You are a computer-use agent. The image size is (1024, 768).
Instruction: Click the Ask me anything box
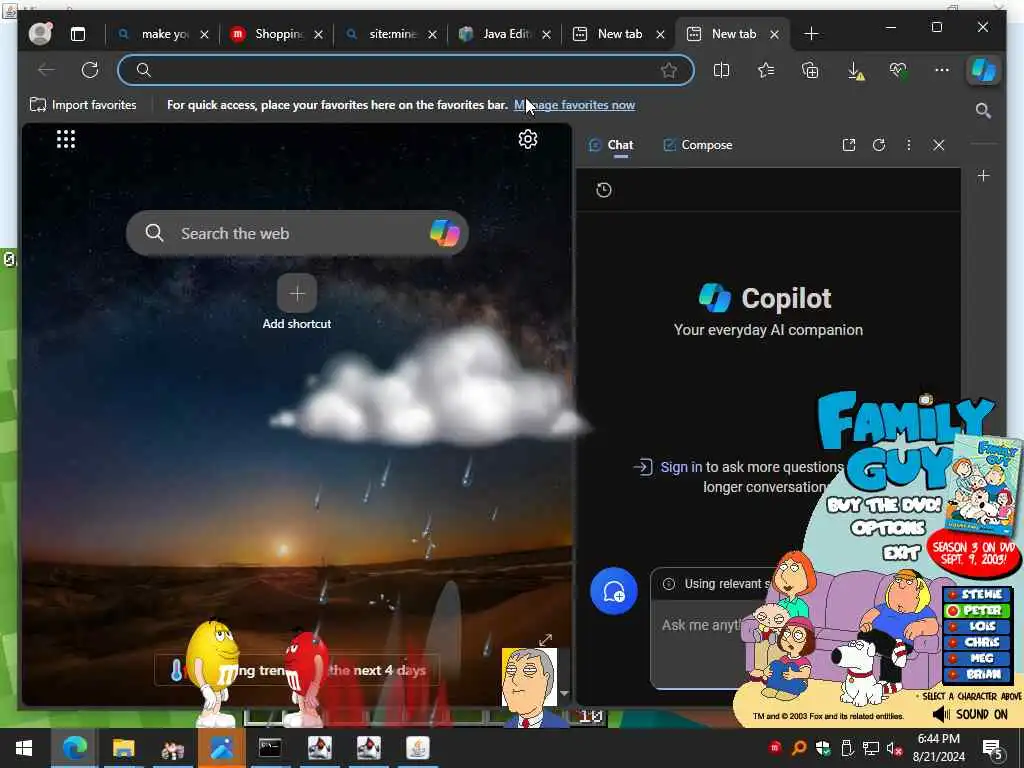[702, 625]
